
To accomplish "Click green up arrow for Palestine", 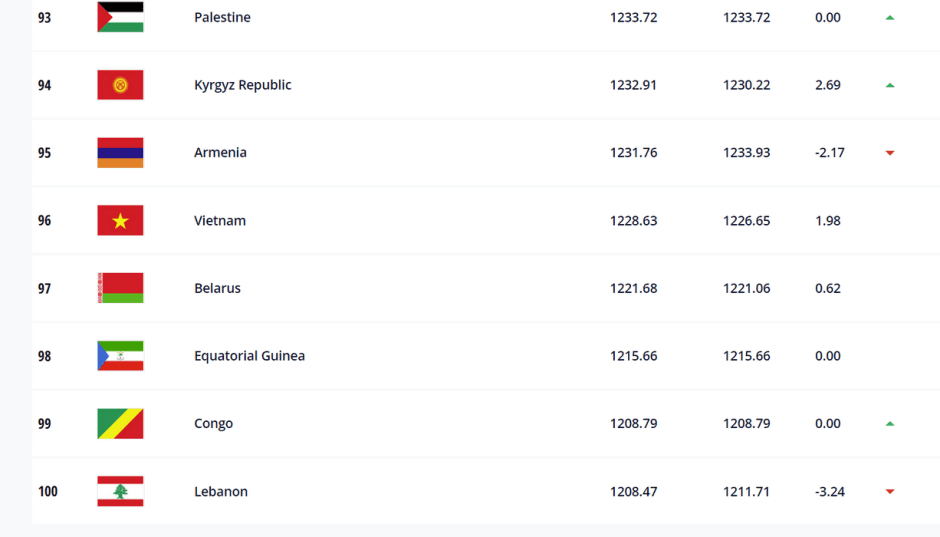I will [x=889, y=17].
